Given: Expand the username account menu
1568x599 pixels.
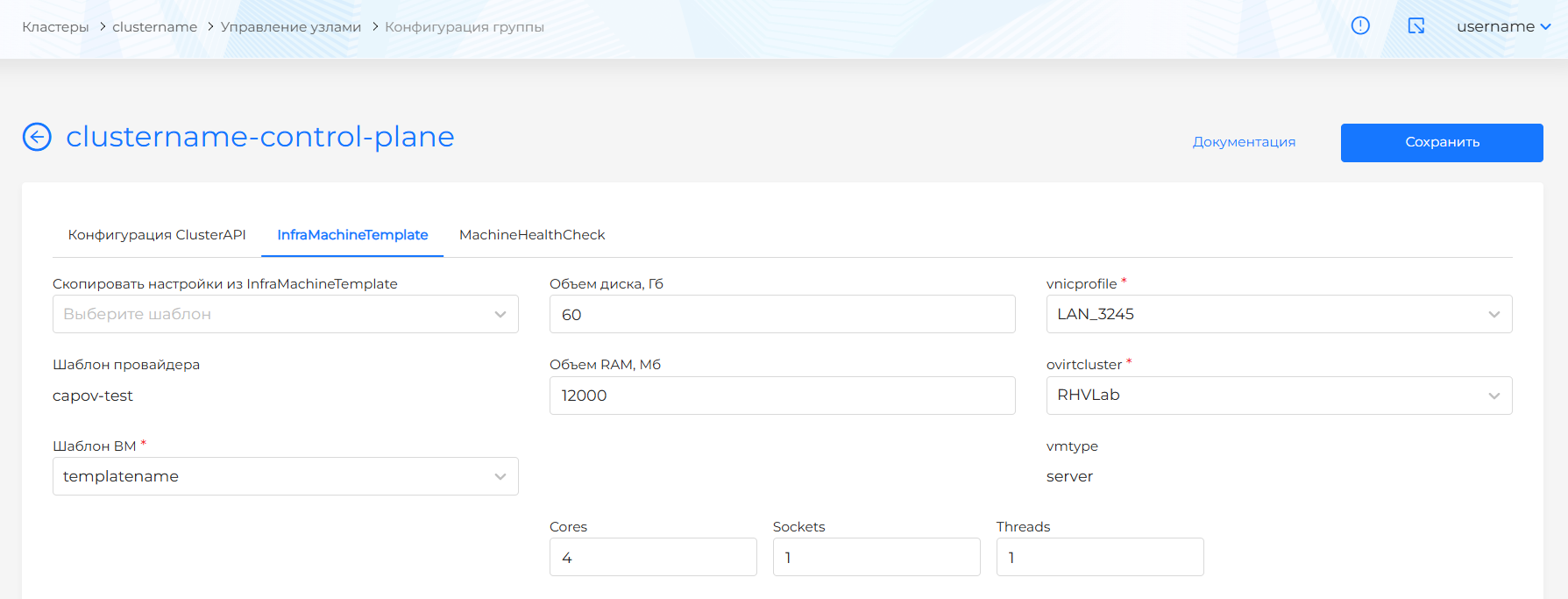Looking at the screenshot, I should tap(1503, 26).
